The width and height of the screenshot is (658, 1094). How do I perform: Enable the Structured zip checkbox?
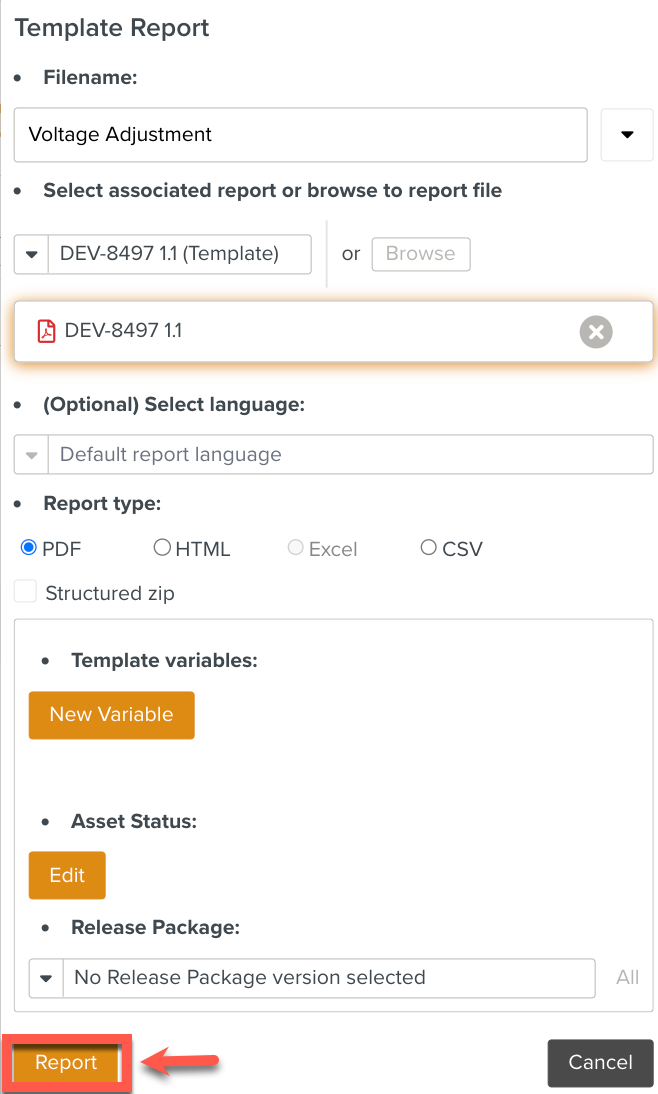point(25,593)
